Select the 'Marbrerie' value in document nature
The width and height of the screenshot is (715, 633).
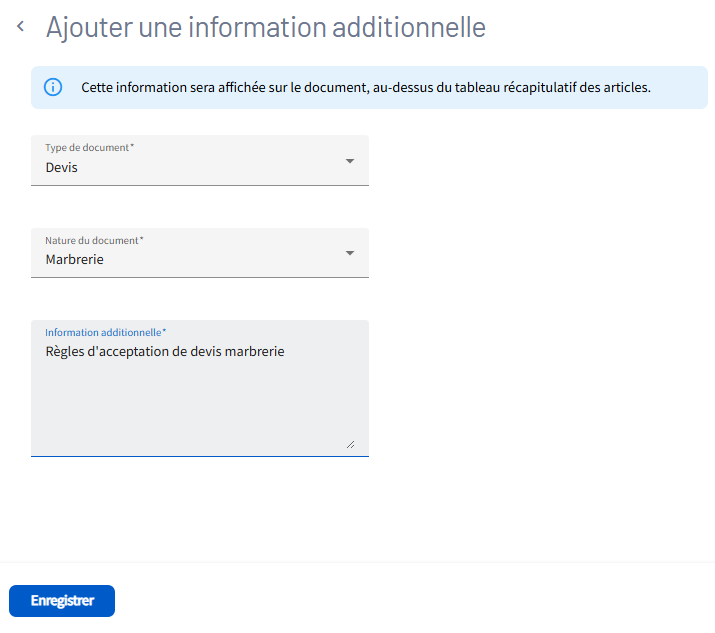[75, 260]
